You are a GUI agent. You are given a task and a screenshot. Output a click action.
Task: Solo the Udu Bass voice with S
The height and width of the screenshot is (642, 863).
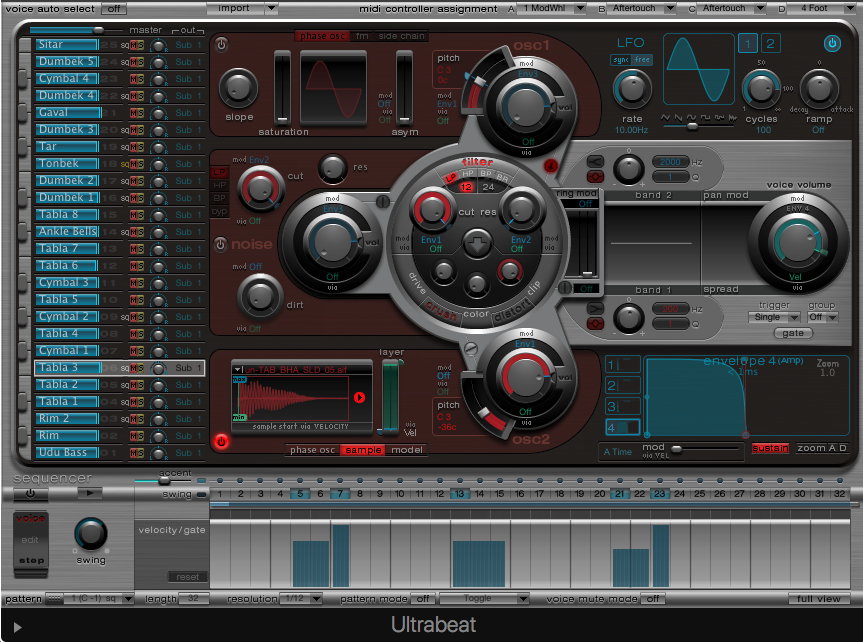140,453
